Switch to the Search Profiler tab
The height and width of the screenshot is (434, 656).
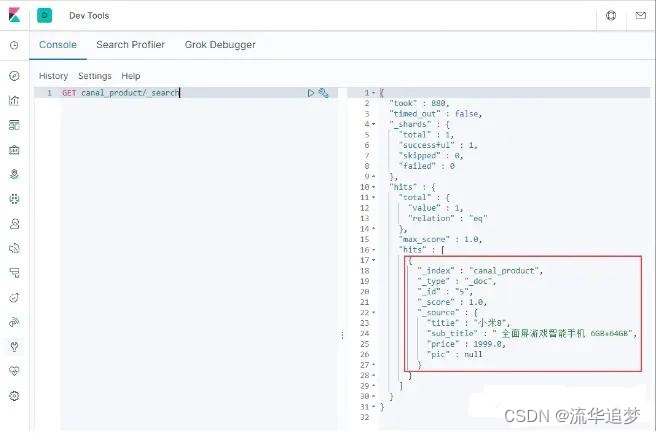[131, 45]
